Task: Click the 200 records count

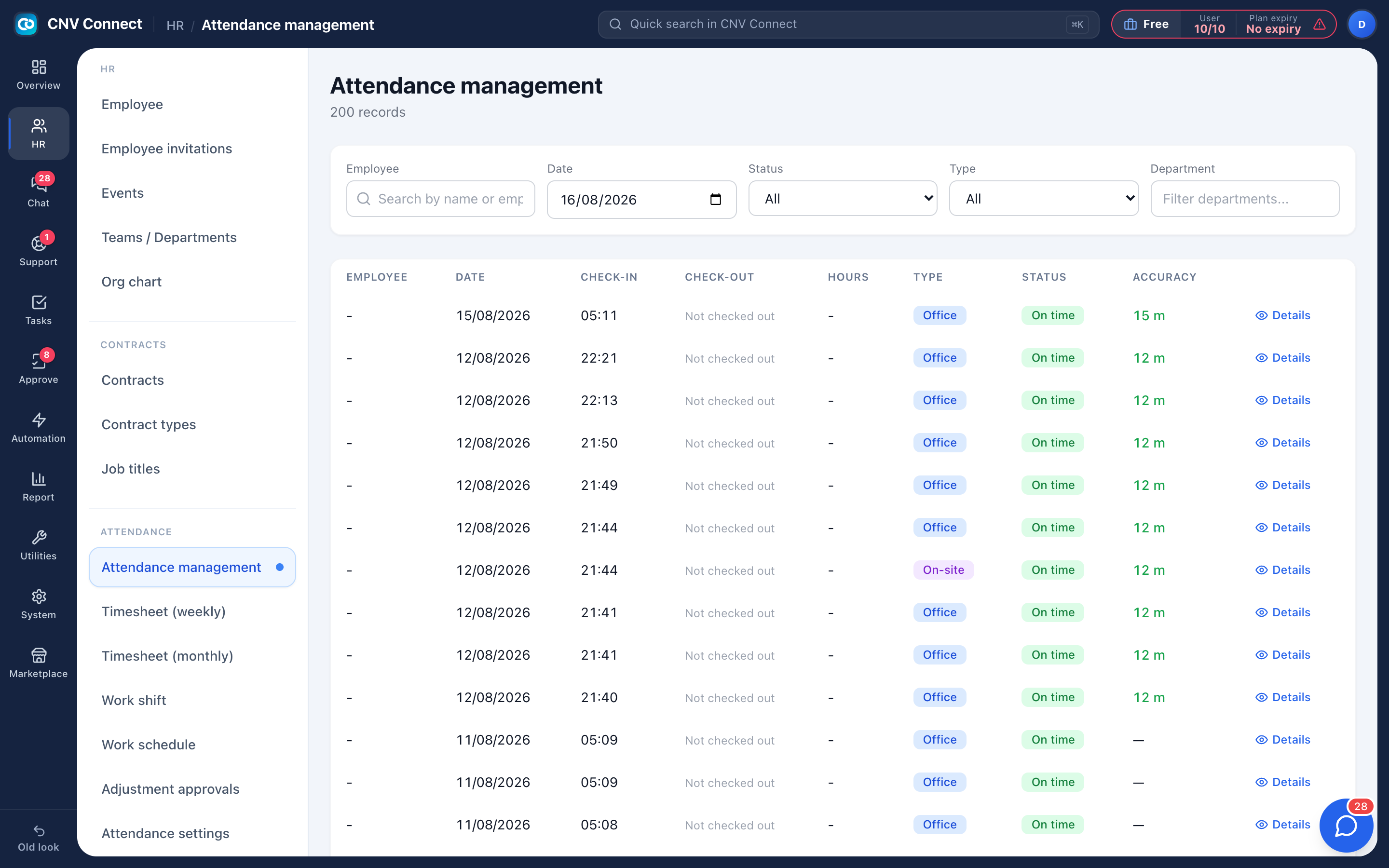Action: coord(368,112)
